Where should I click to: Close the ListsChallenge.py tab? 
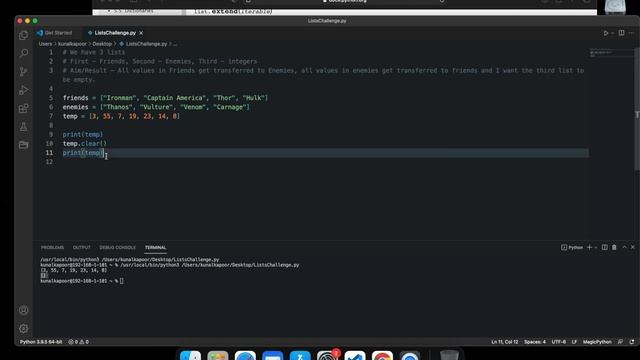click(x=141, y=33)
